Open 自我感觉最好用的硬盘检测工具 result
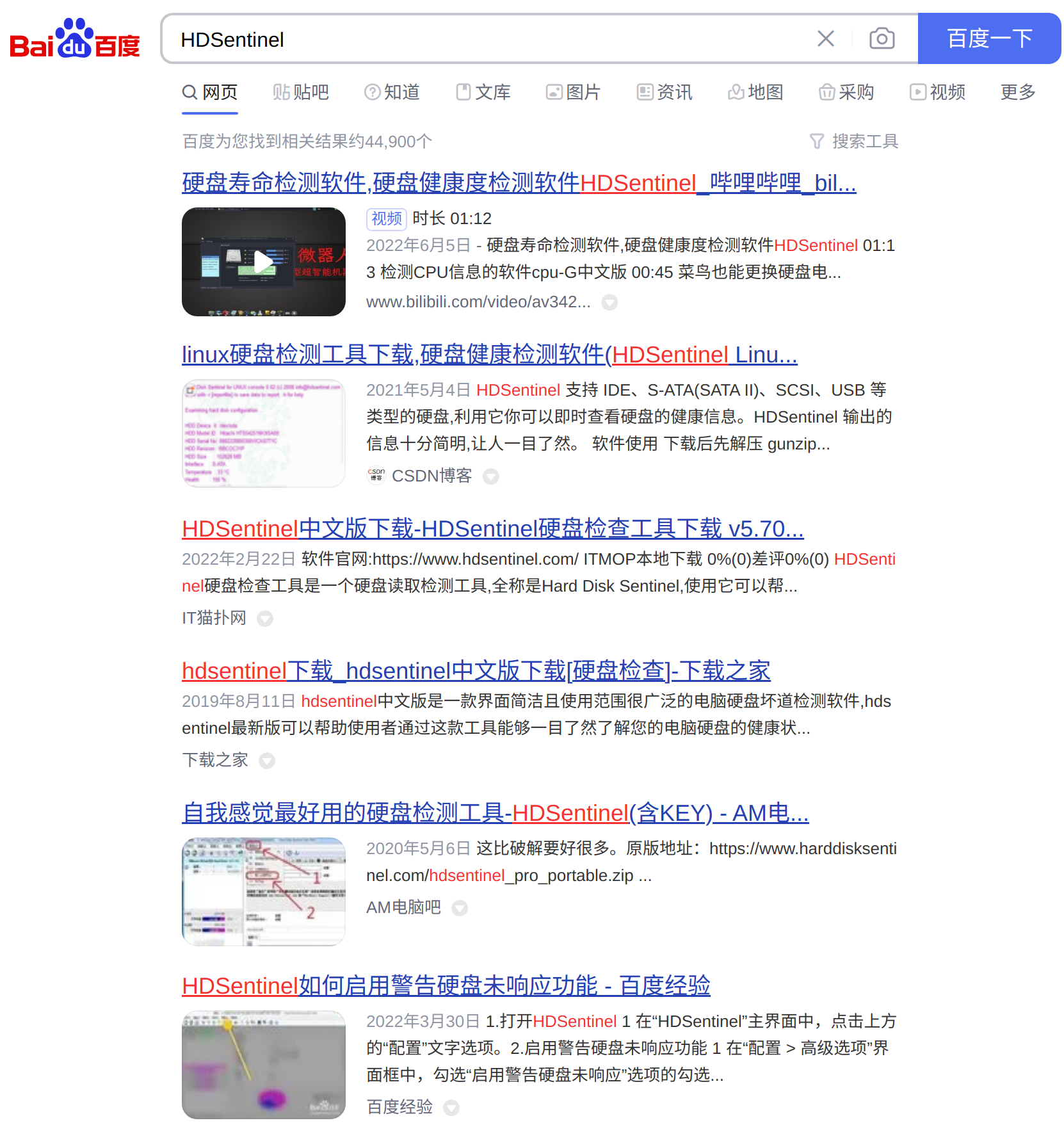 496,813
